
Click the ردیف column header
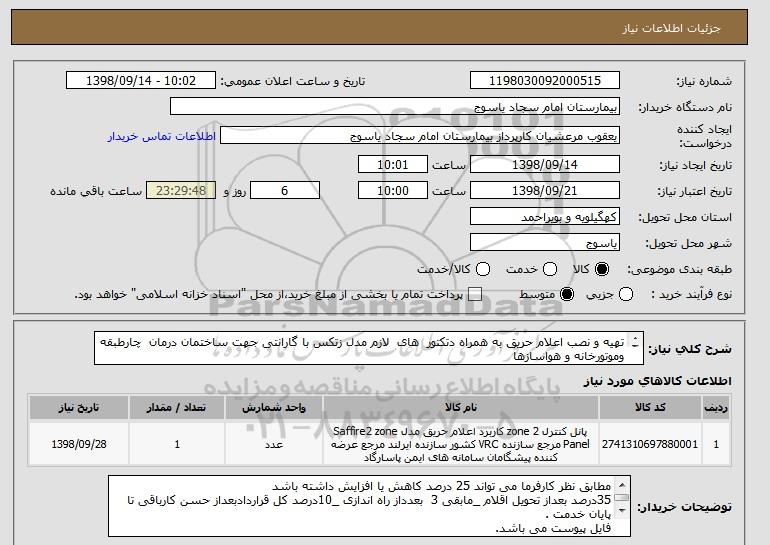716,408
